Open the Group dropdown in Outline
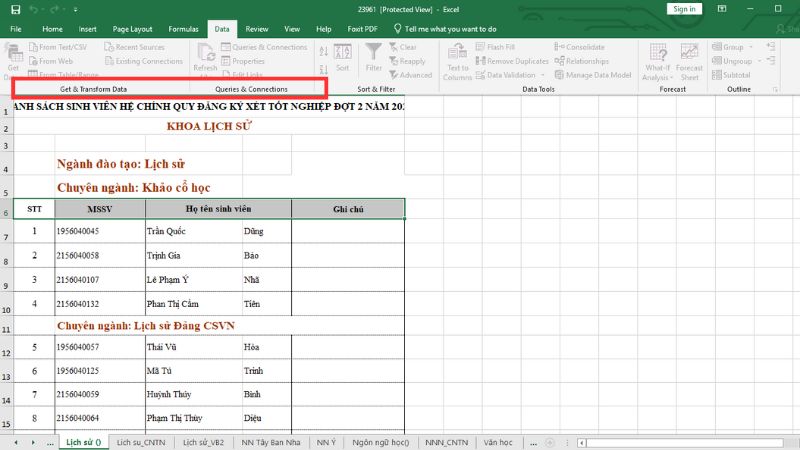 751,47
